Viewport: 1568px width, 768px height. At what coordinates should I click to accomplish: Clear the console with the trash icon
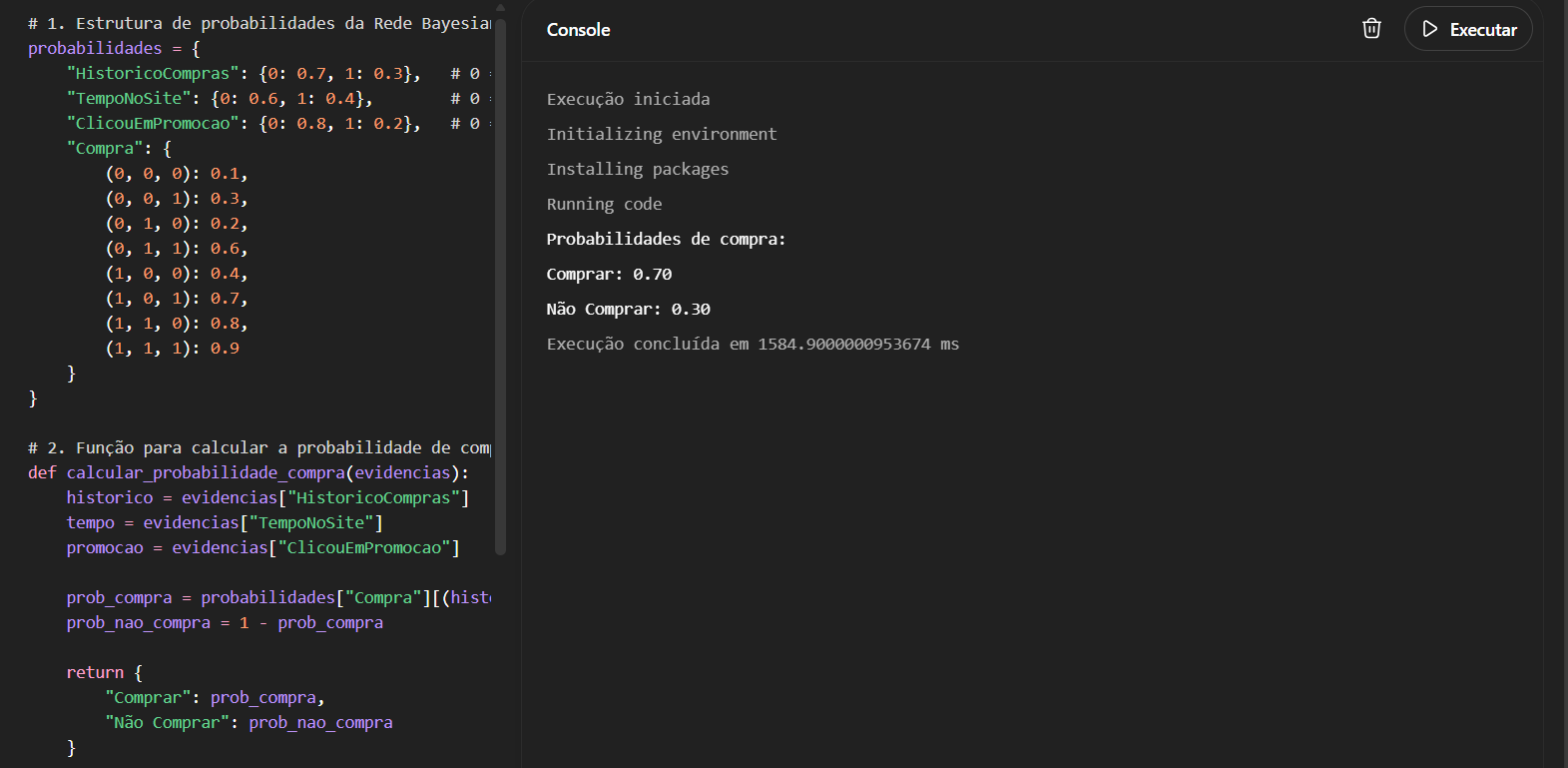1371,29
